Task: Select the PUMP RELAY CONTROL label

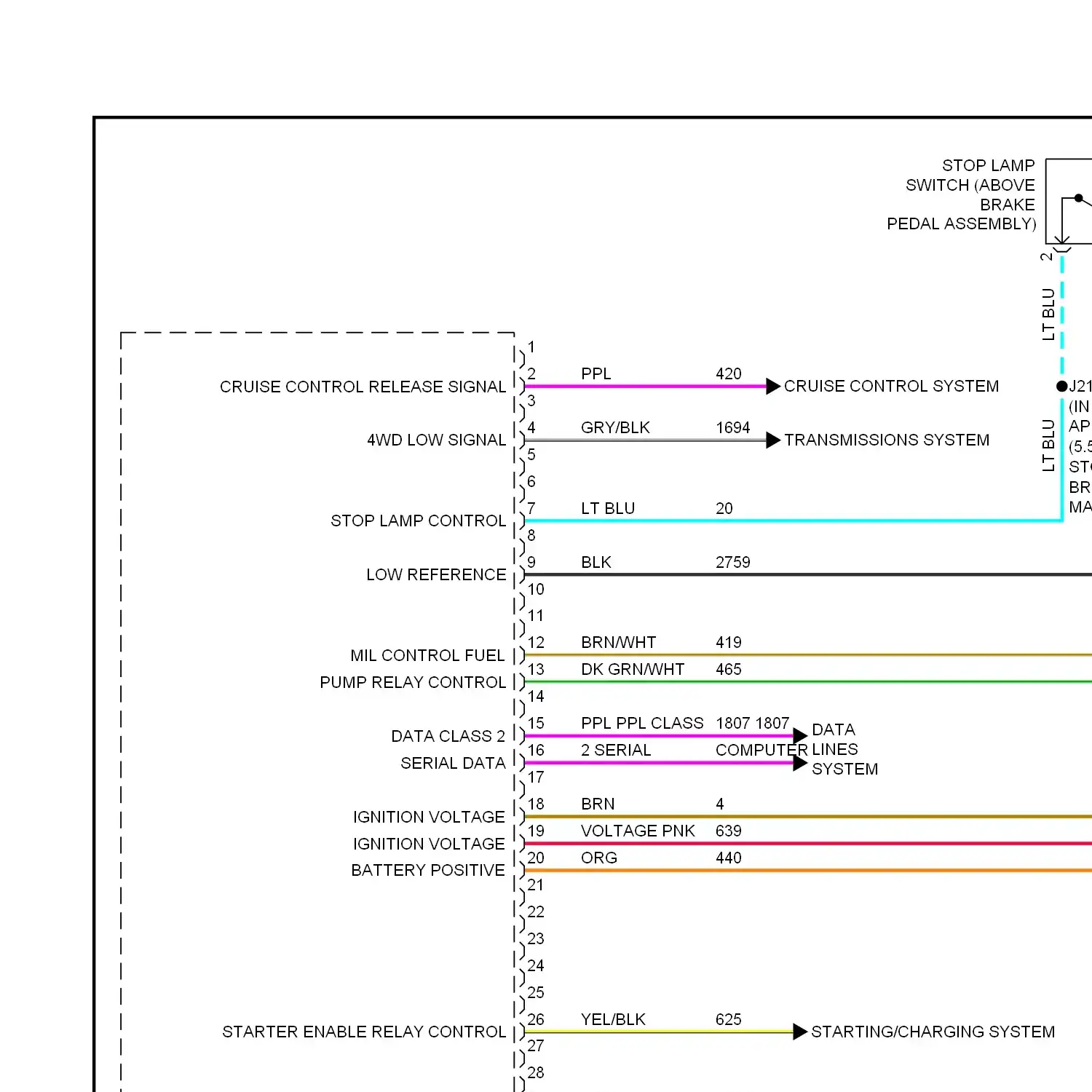Action: pyautogui.click(x=413, y=682)
